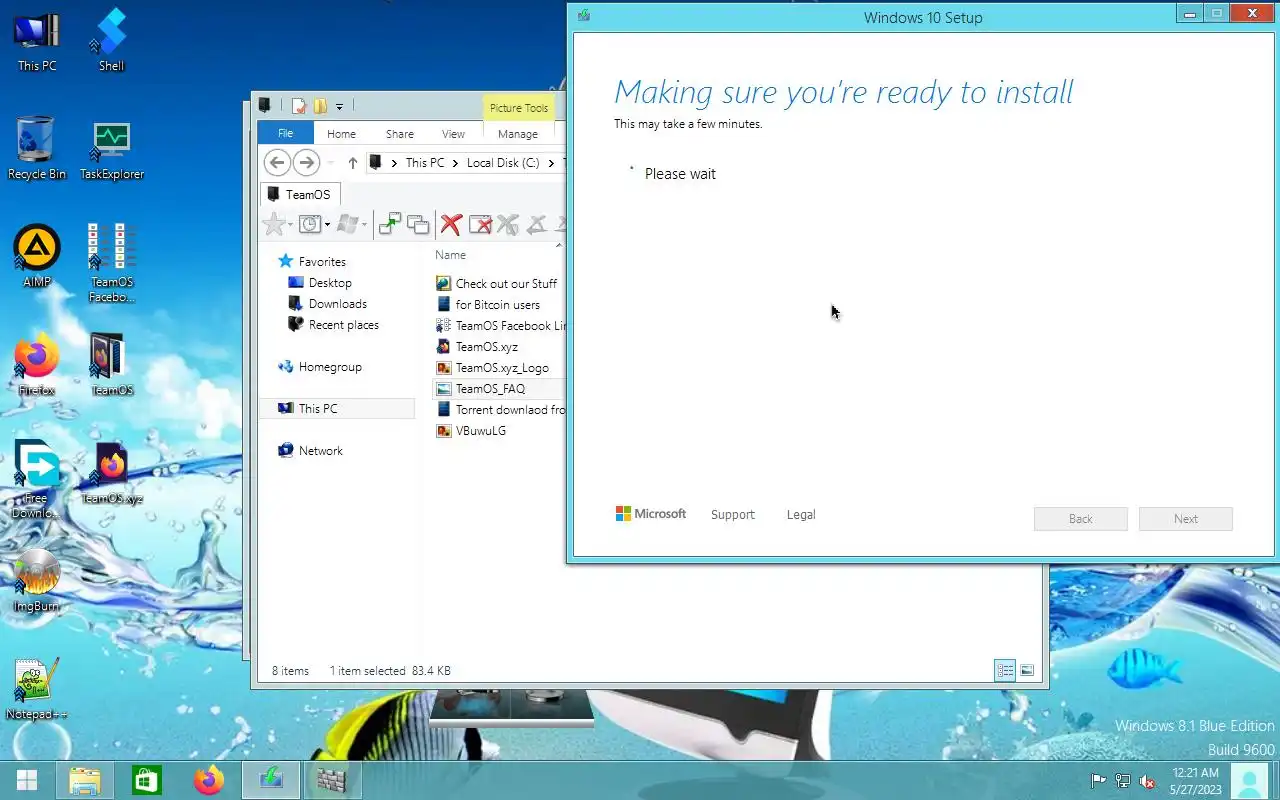Select This PC in navigation pane
This screenshot has height=800, width=1280.
click(x=337, y=408)
